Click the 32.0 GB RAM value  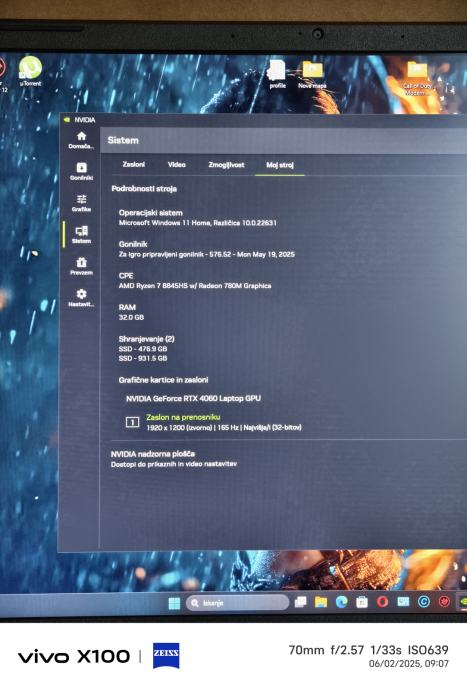(x=131, y=317)
